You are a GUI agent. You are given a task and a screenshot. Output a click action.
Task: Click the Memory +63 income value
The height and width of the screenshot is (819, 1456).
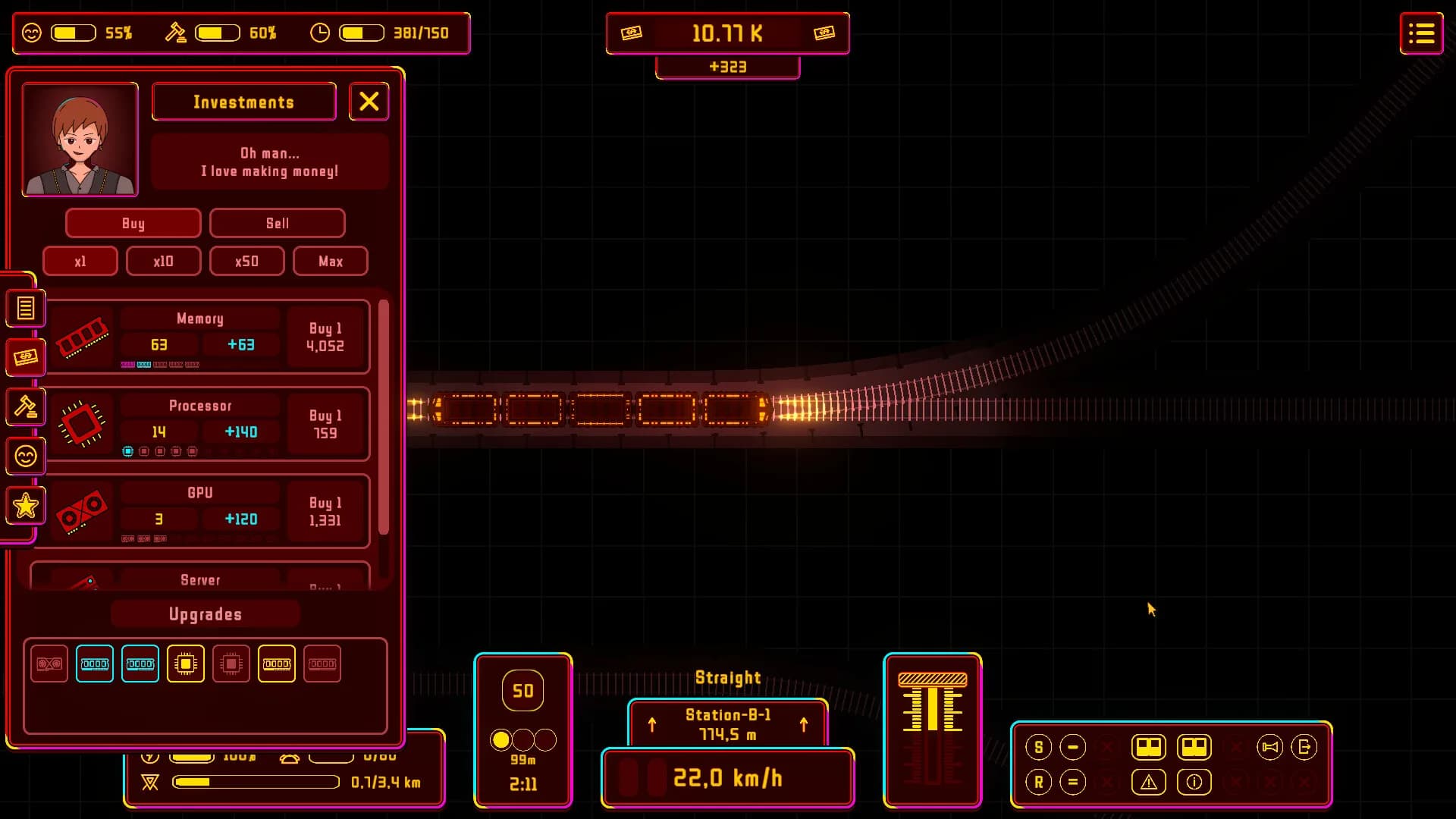(x=241, y=345)
